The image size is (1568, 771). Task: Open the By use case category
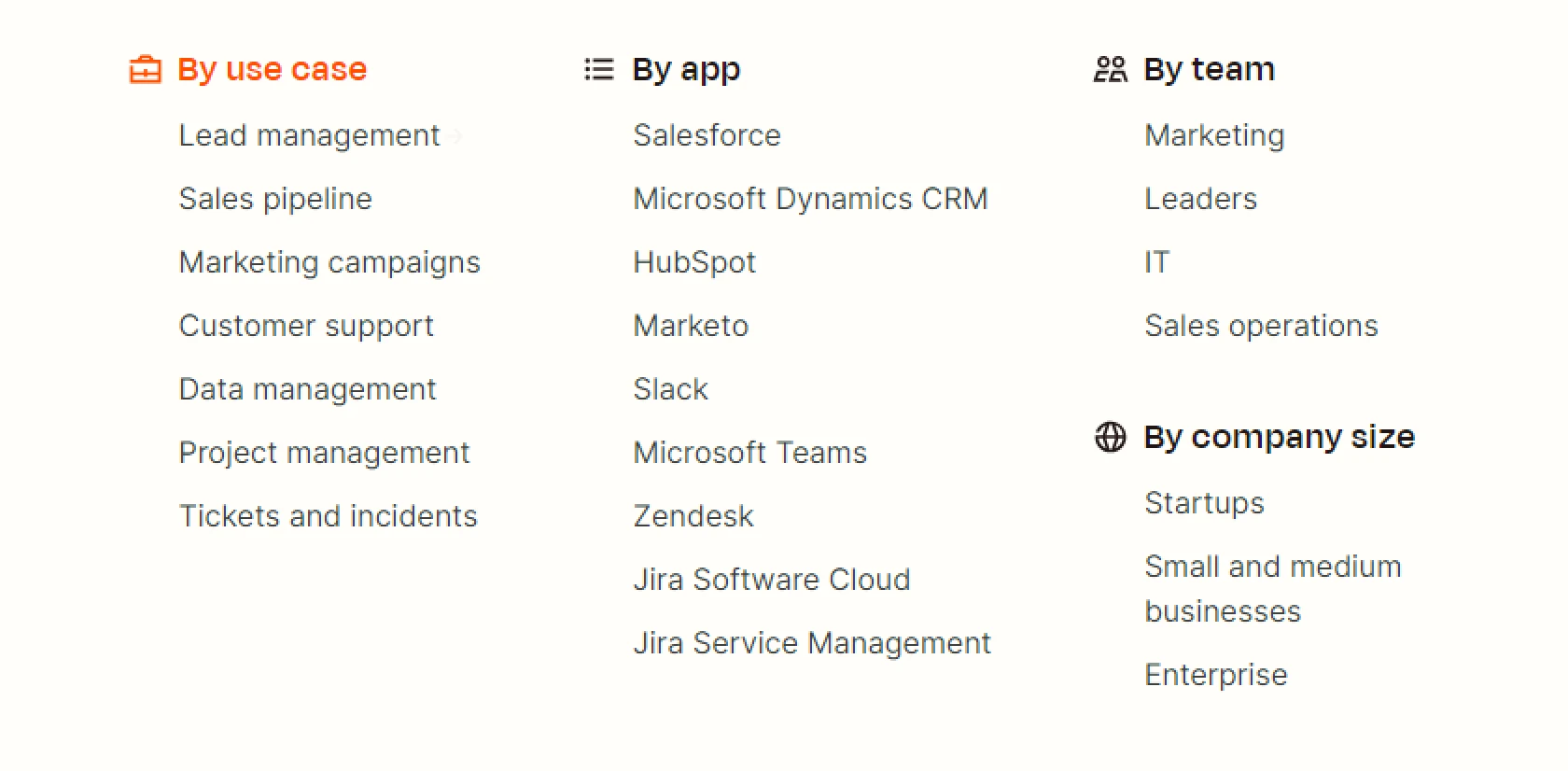(x=271, y=68)
